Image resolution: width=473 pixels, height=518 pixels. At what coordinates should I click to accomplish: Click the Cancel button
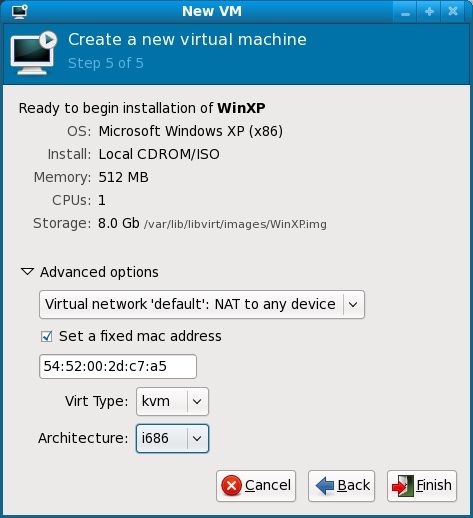(256, 486)
